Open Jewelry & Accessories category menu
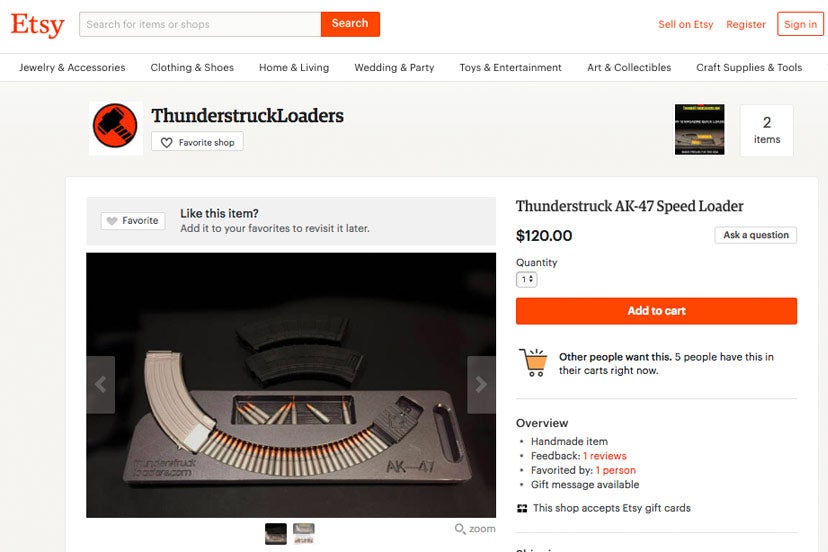 72,68
